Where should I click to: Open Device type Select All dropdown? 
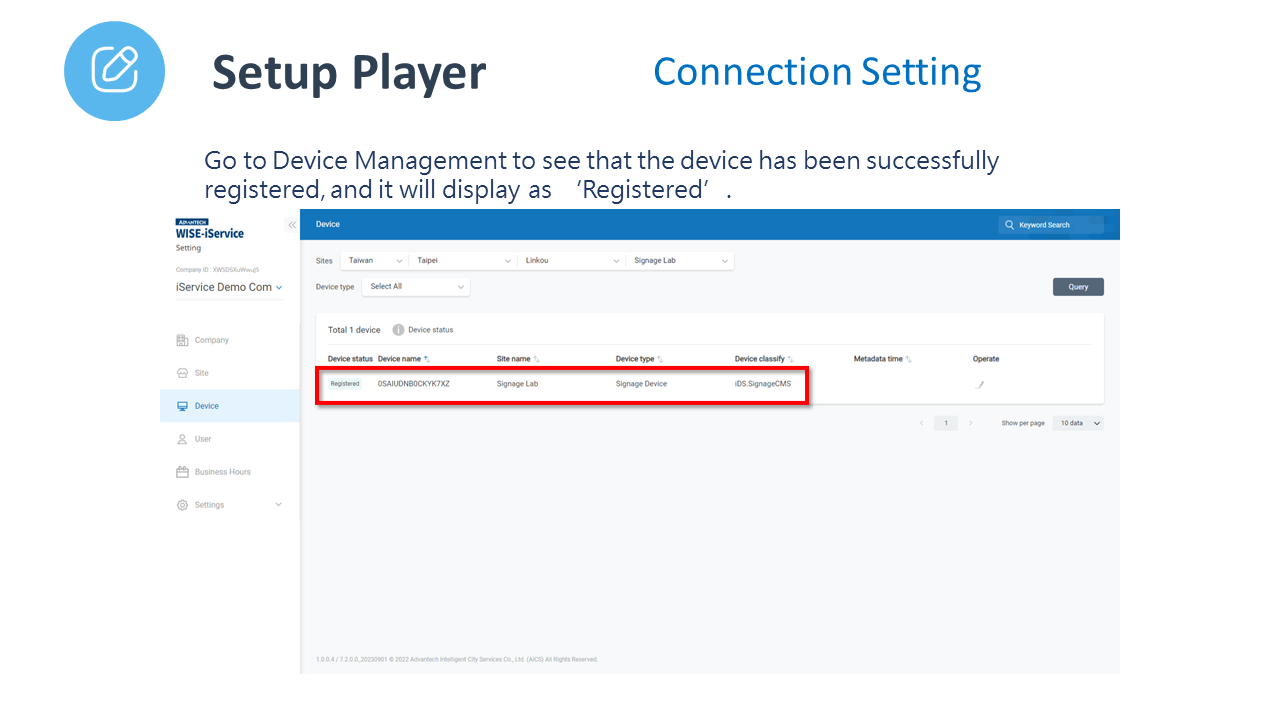[415, 287]
